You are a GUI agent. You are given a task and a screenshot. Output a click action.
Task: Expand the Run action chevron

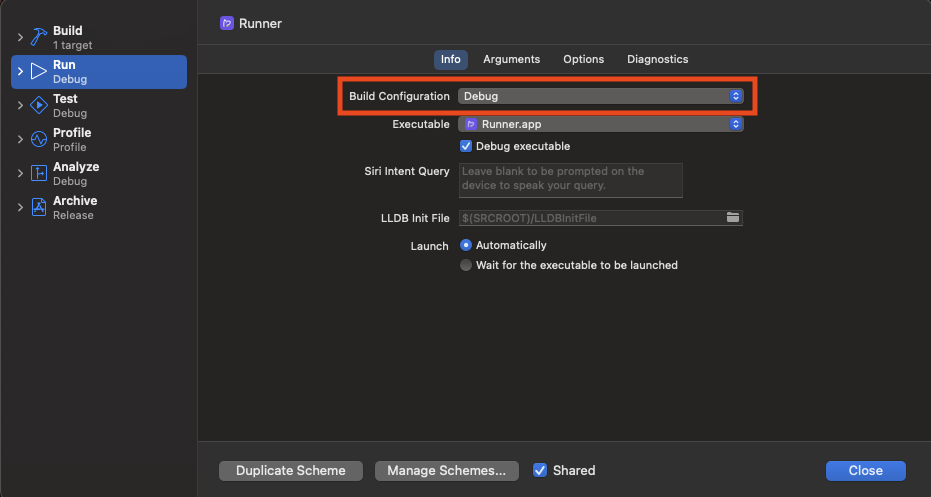[x=20, y=71]
